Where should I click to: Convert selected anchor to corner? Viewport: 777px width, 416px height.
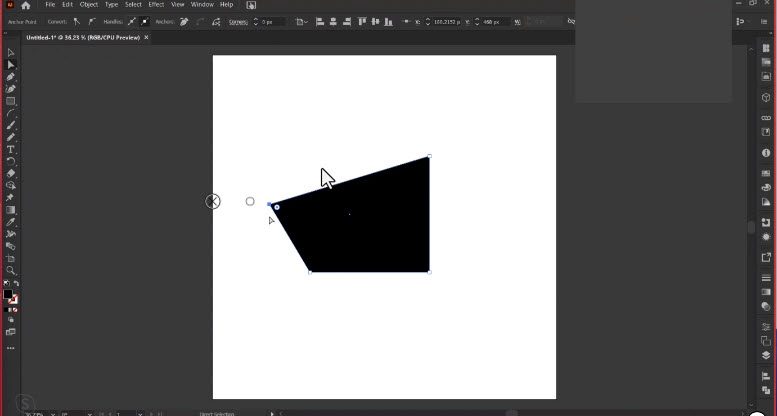click(x=77, y=21)
